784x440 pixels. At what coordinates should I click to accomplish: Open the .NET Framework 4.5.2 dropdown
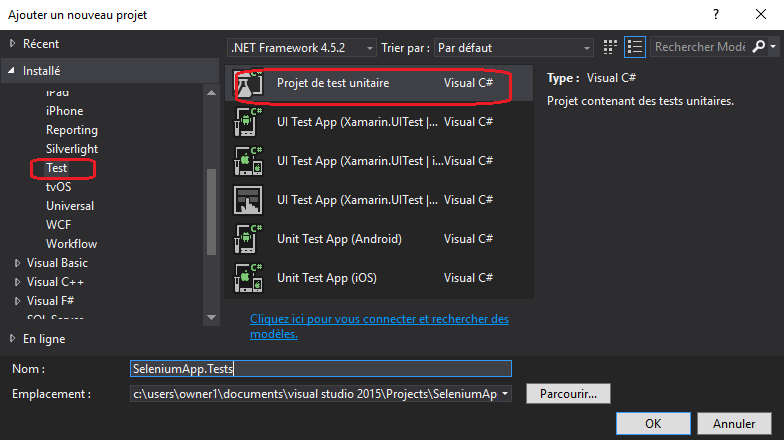point(302,47)
